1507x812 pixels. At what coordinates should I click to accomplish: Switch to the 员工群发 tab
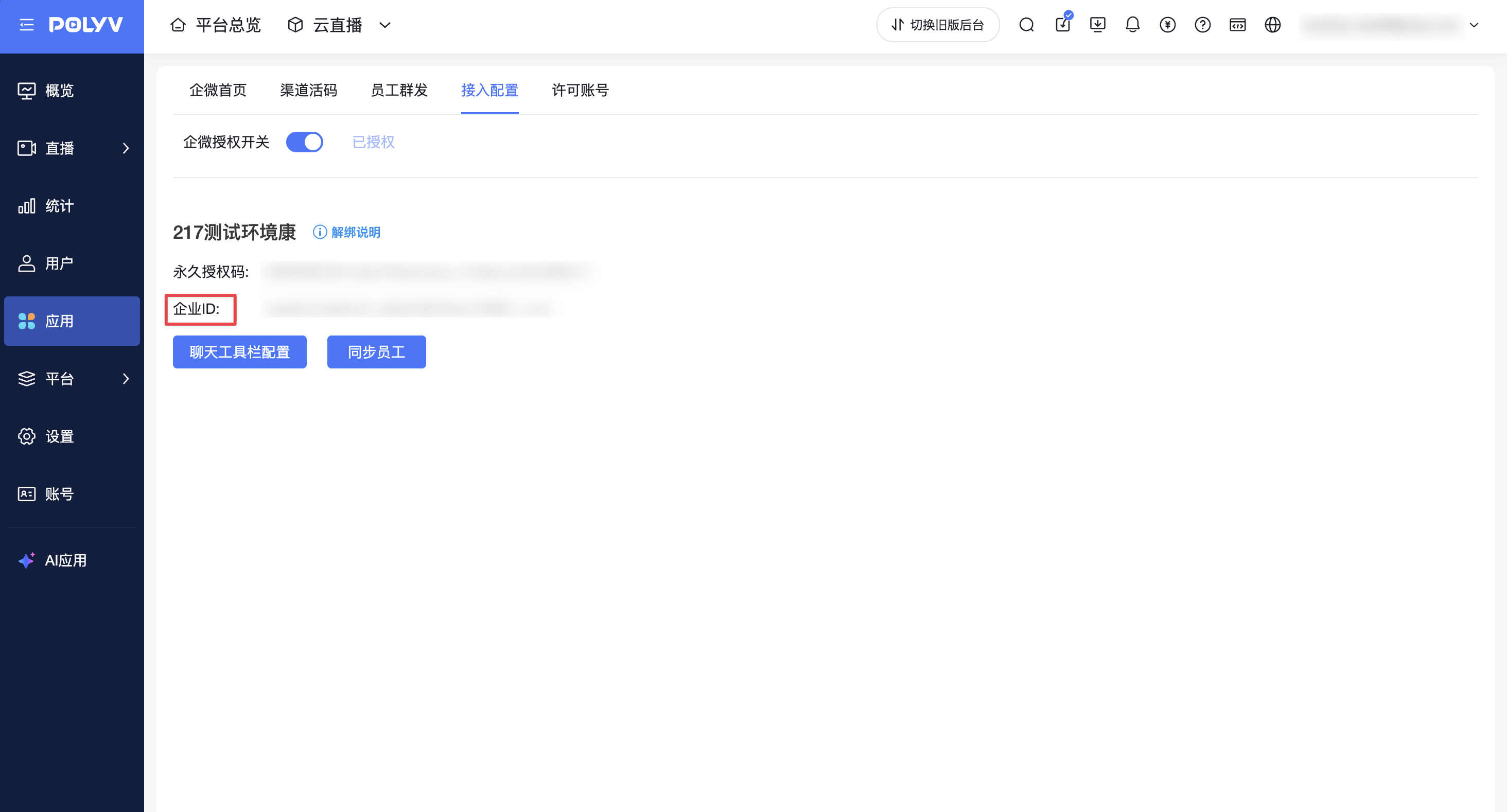(399, 90)
